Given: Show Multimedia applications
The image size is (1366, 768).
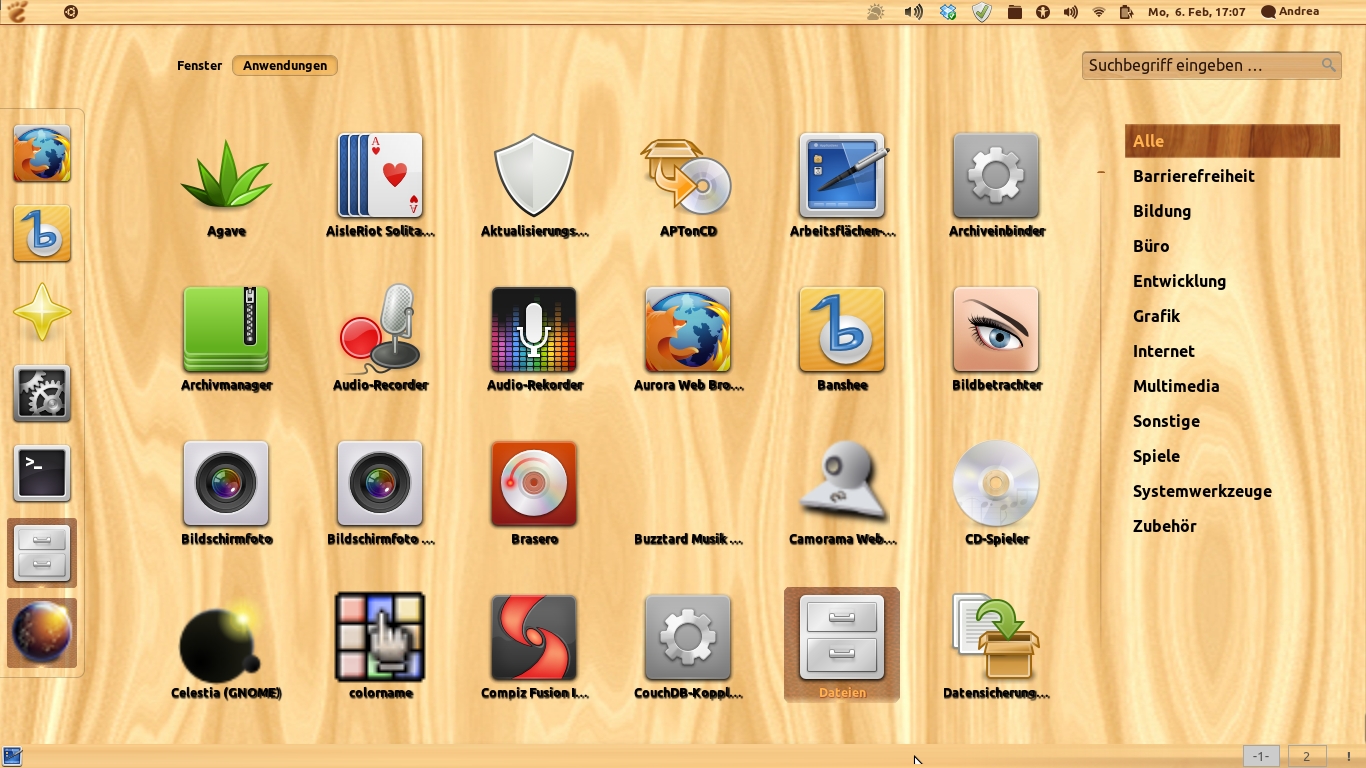Looking at the screenshot, I should click(1176, 386).
